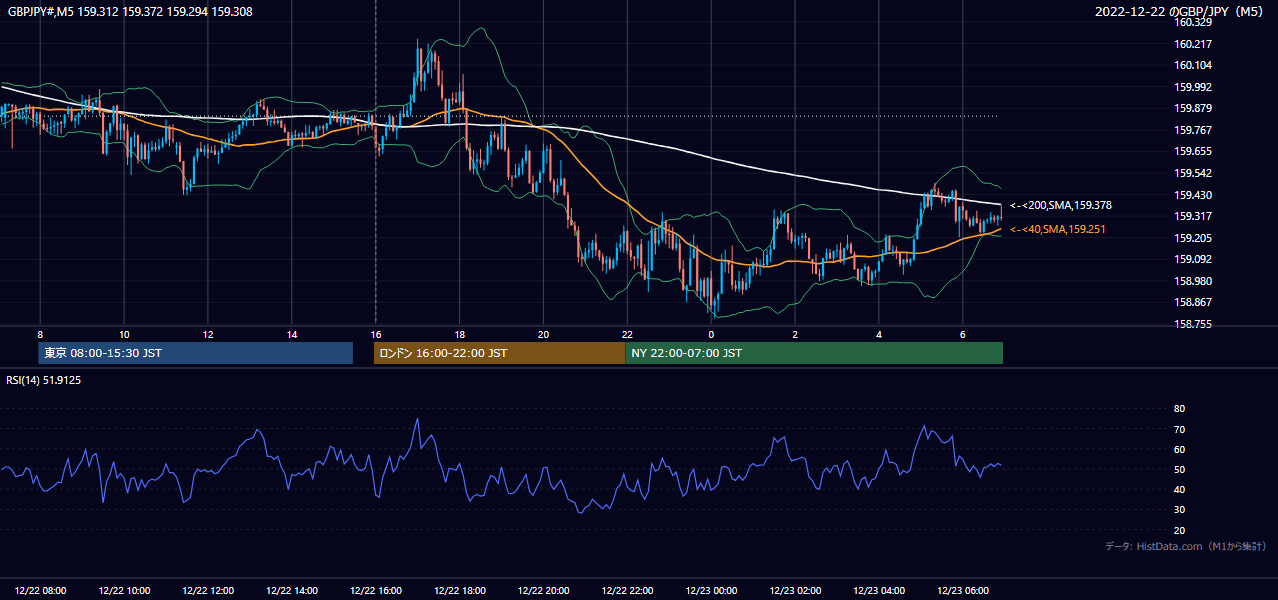This screenshot has width=1278, height=600.
Task: Click the 12/22 12:00 time label
Action: tap(209, 591)
